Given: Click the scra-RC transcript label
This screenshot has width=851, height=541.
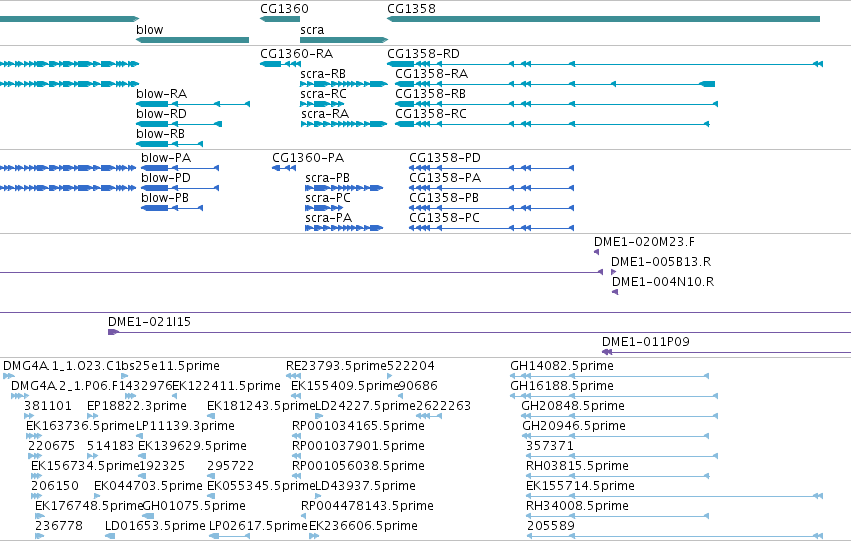Looking at the screenshot, I should [323, 94].
